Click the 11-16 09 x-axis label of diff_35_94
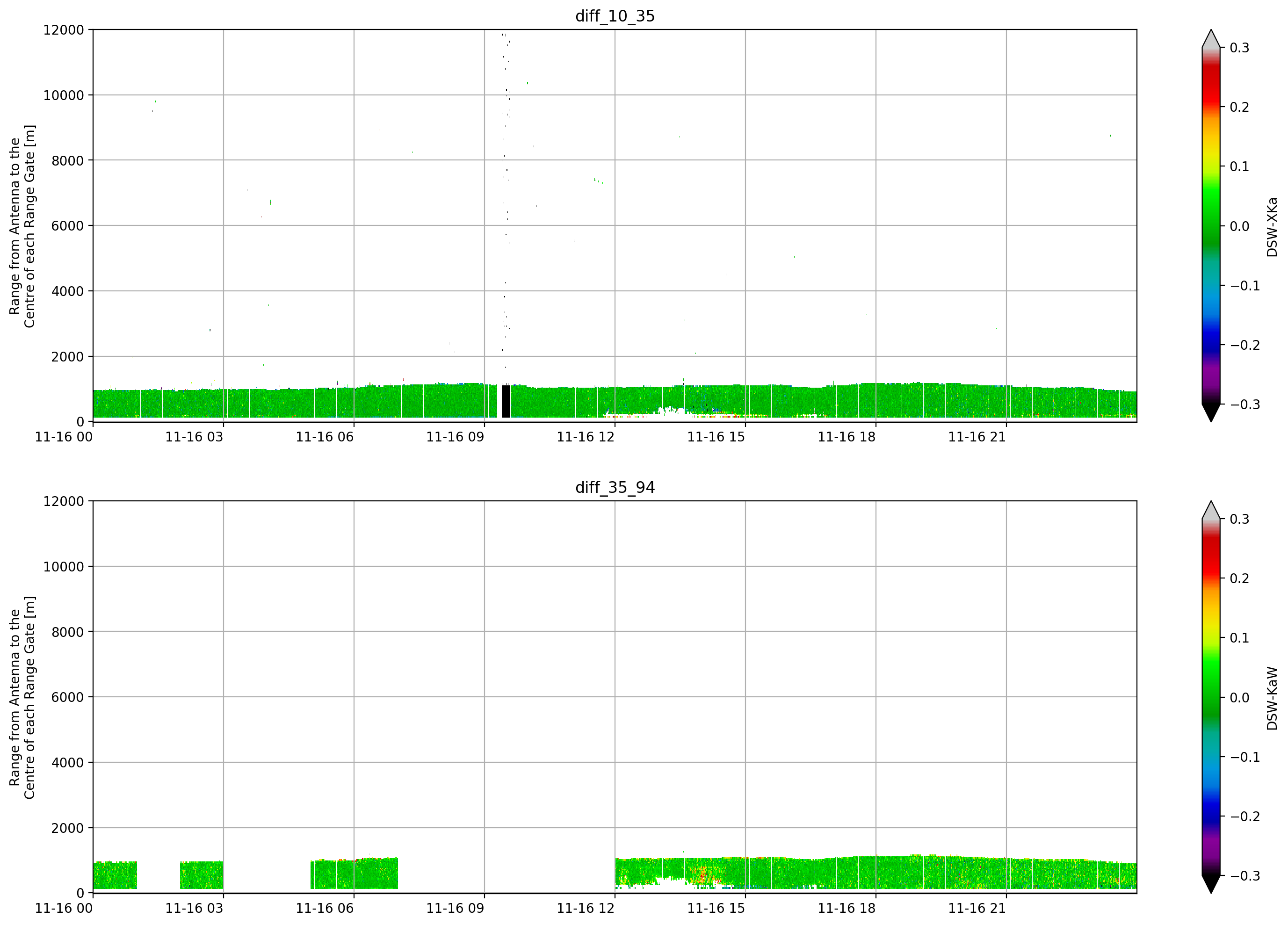Screen dimensions: 1288x925 coord(455,909)
